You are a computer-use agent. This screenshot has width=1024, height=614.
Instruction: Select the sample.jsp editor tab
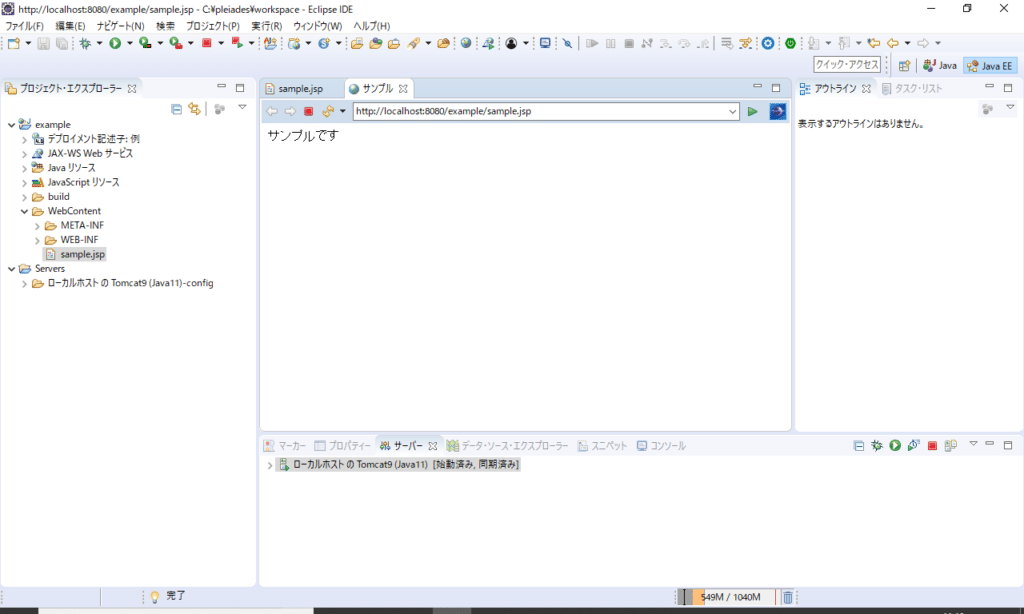(300, 89)
